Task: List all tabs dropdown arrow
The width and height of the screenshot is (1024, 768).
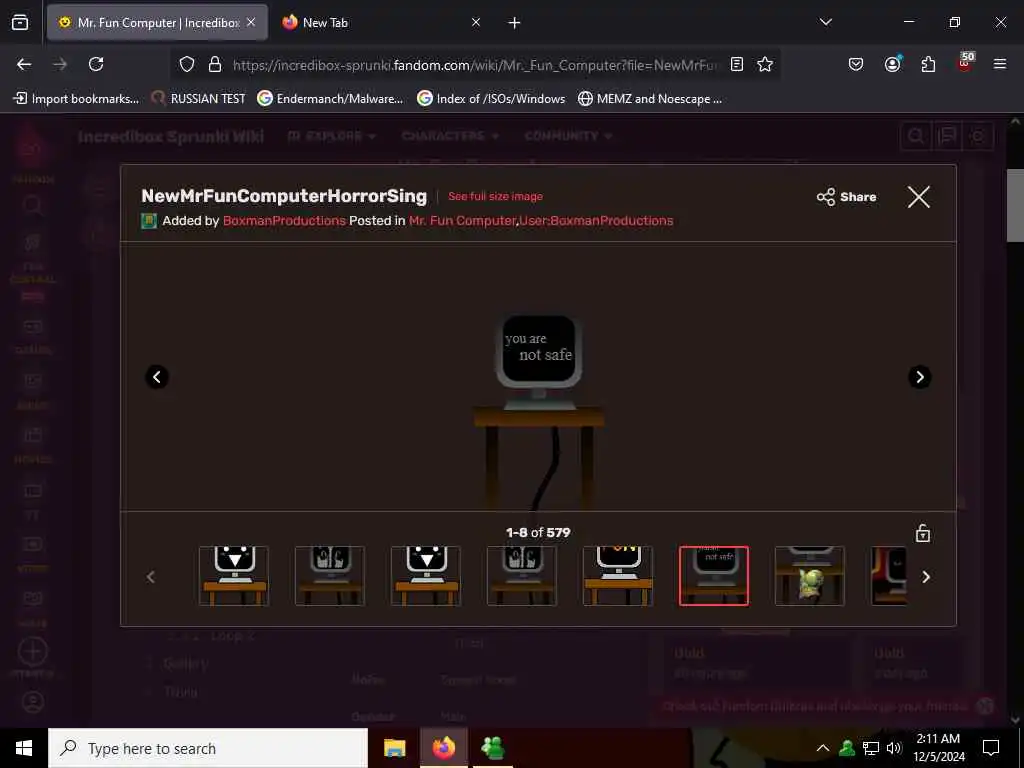Action: (825, 22)
